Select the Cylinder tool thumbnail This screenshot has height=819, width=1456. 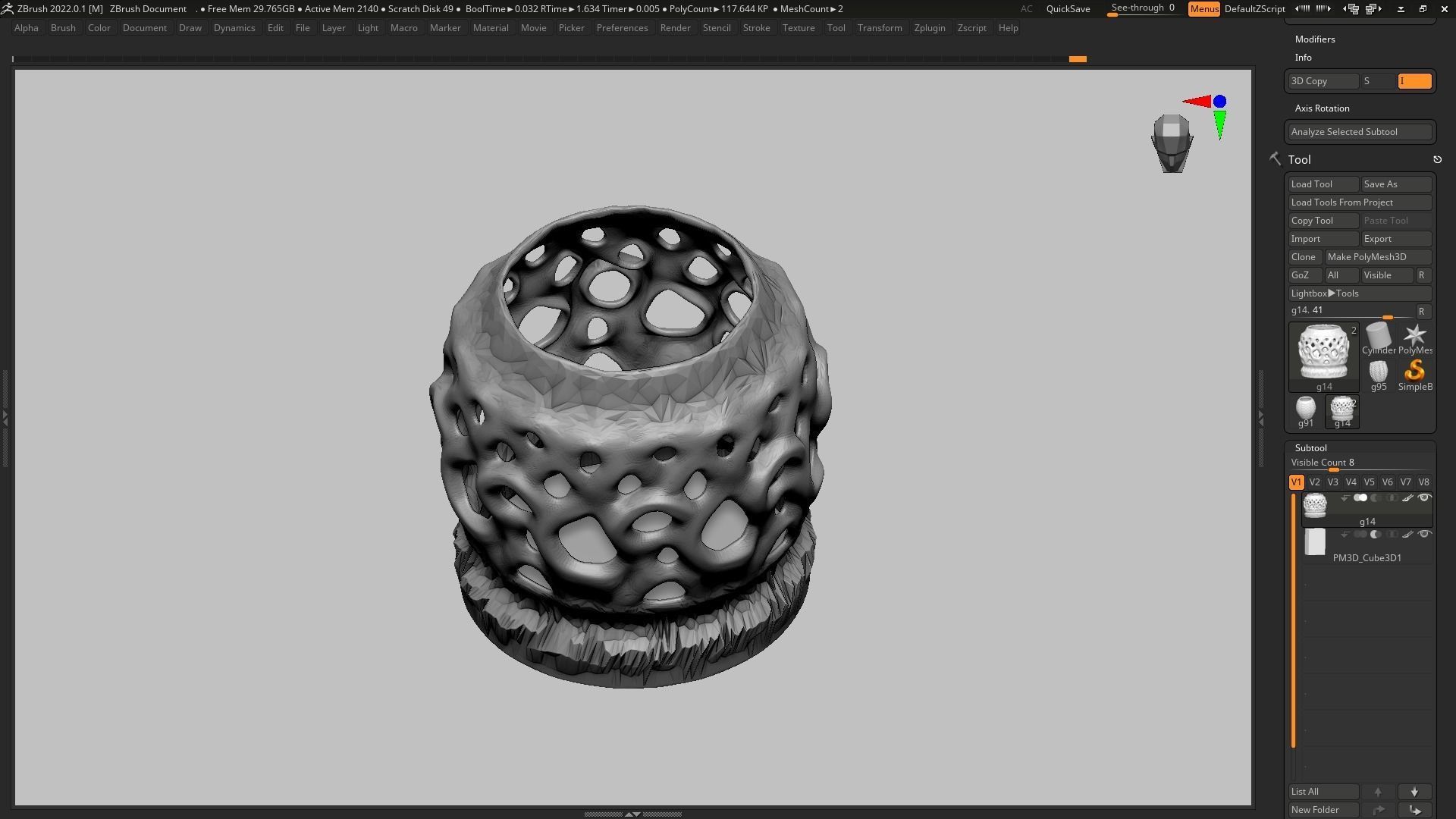(1378, 337)
